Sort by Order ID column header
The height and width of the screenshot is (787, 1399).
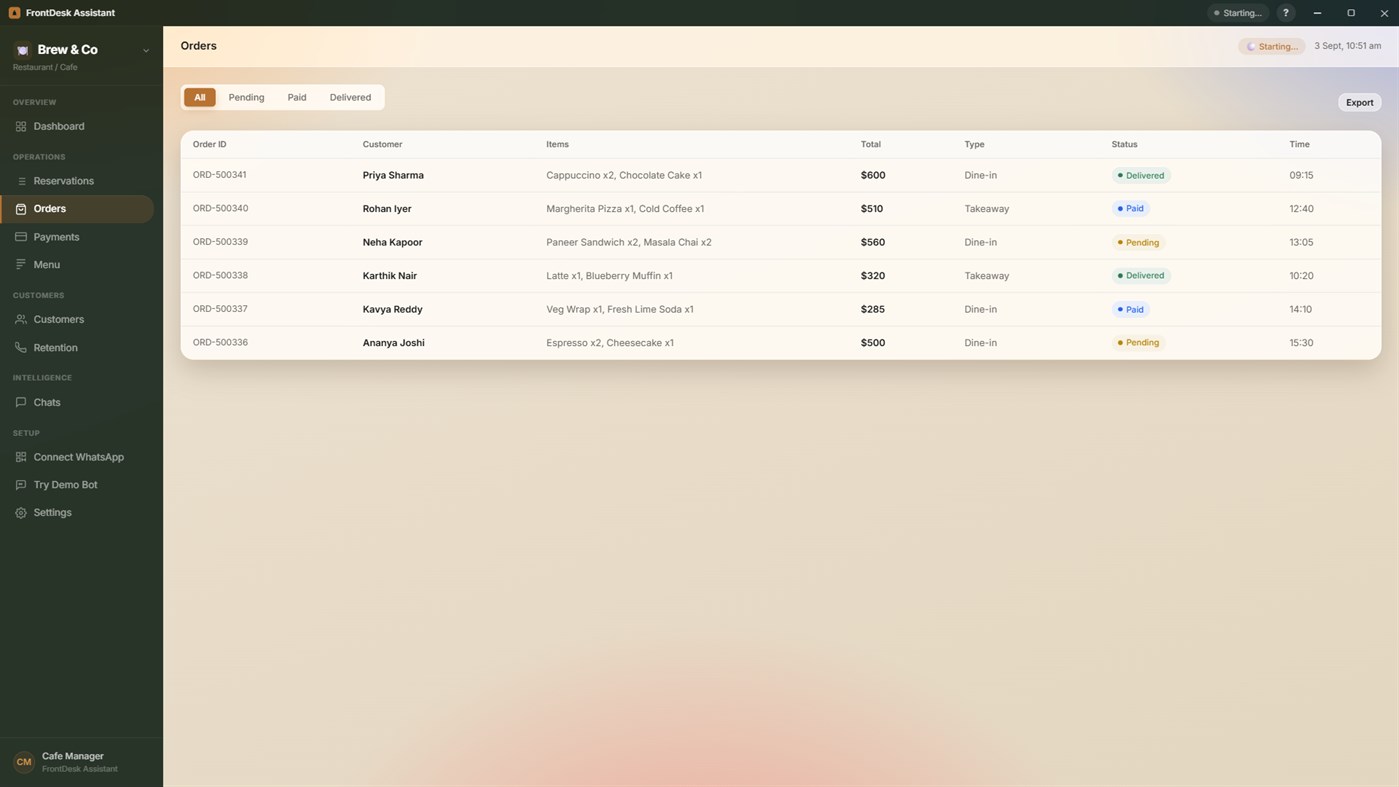210,144
